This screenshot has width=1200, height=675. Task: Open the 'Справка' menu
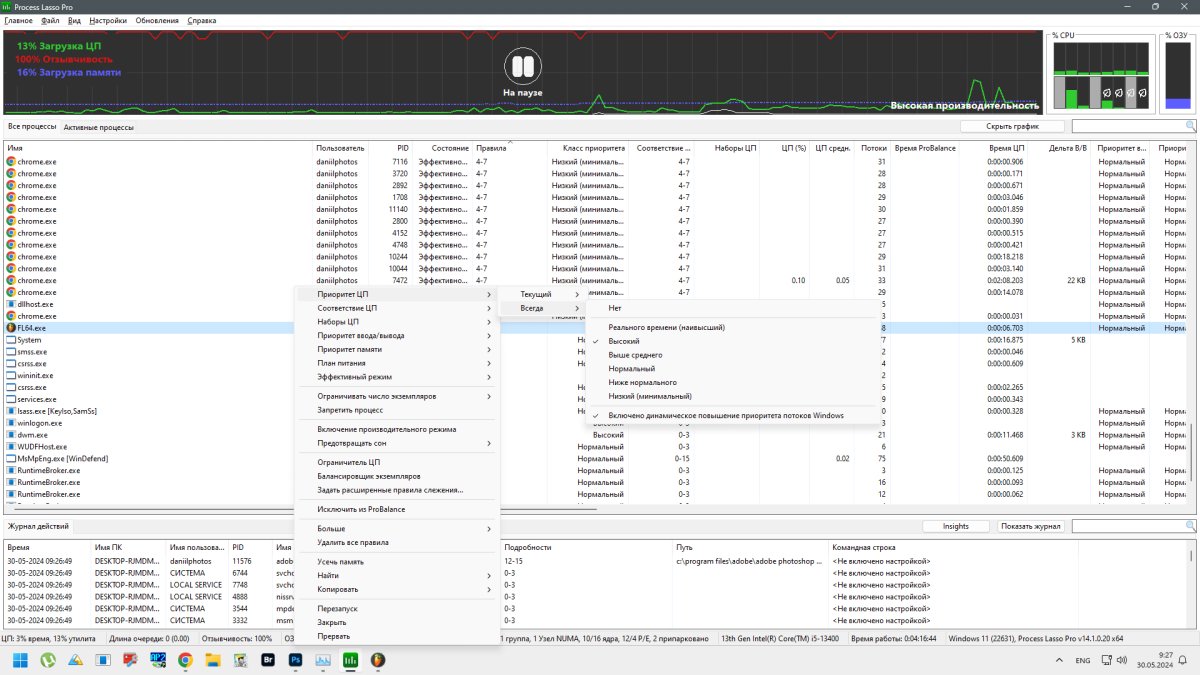tap(201, 20)
